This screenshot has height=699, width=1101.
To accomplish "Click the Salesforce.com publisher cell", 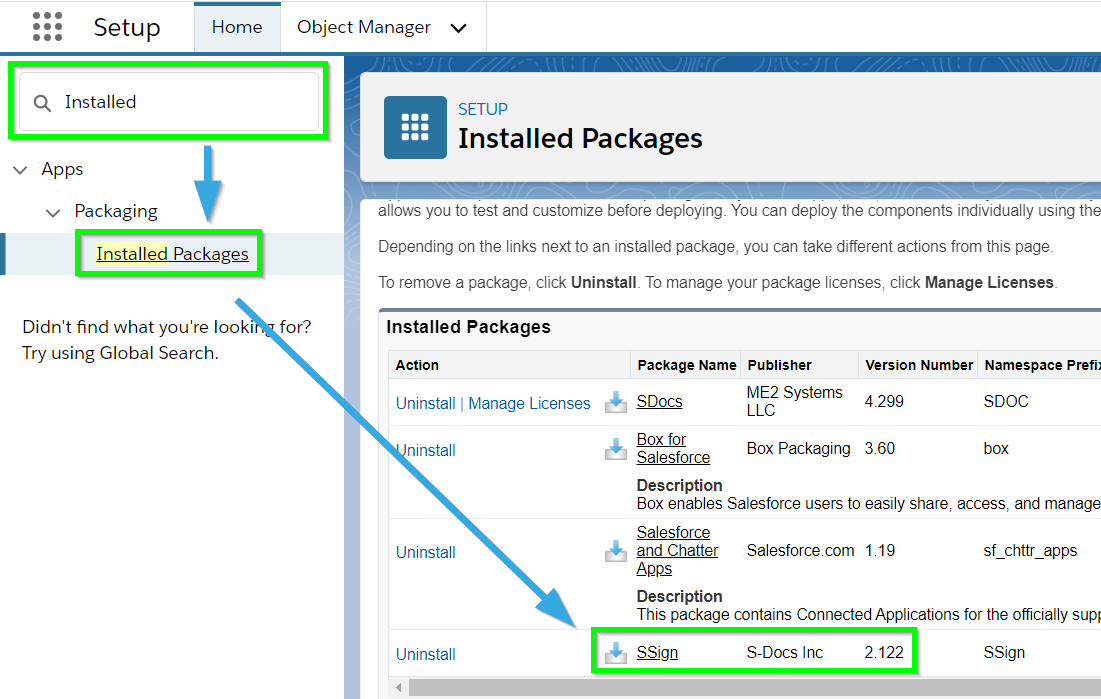I will pyautogui.click(x=800, y=551).
